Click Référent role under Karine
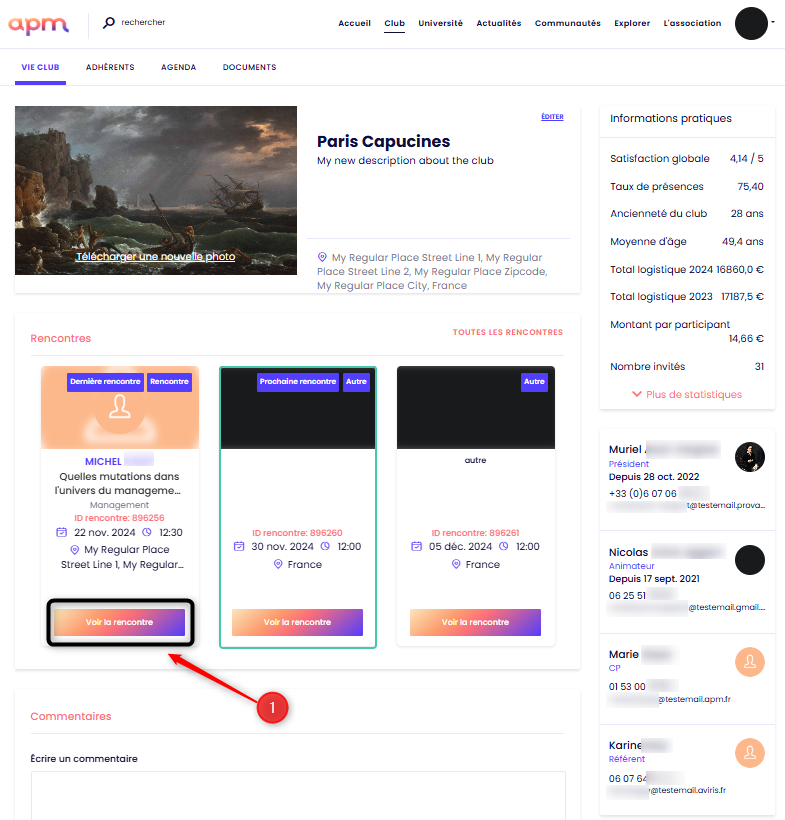Screen dimensions: 785x820 (627, 759)
